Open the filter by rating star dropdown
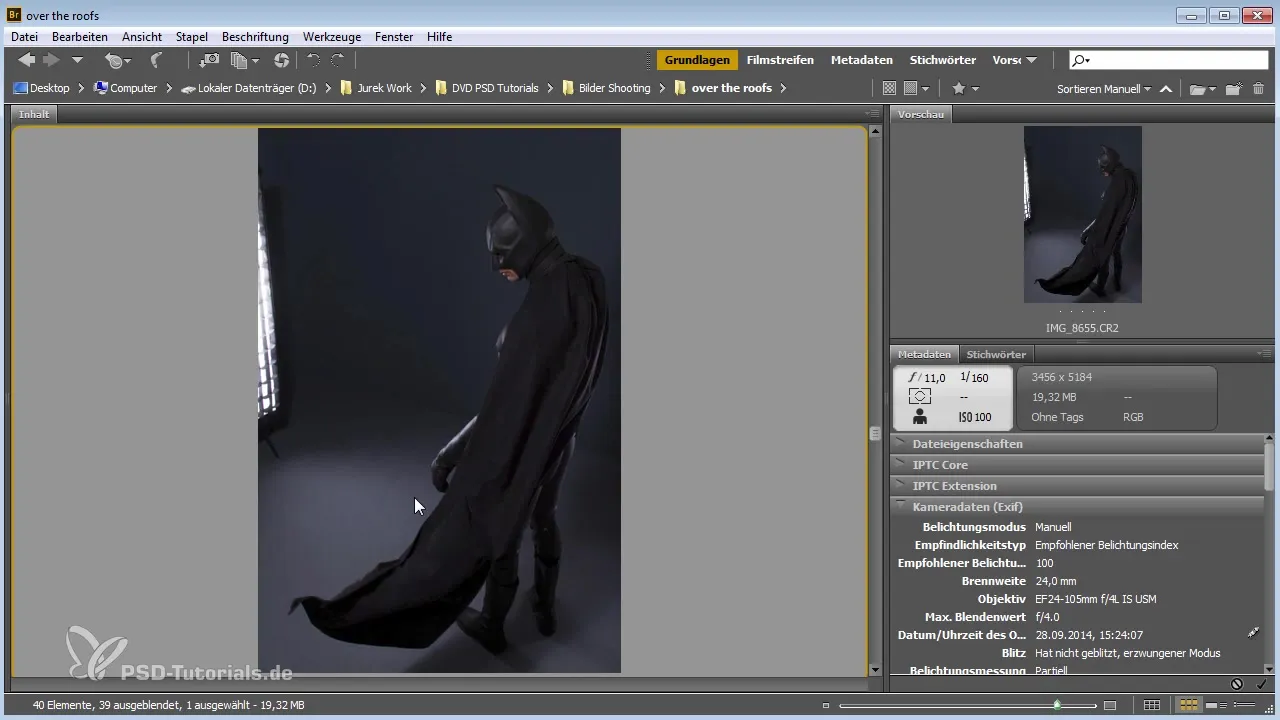 pos(964,88)
